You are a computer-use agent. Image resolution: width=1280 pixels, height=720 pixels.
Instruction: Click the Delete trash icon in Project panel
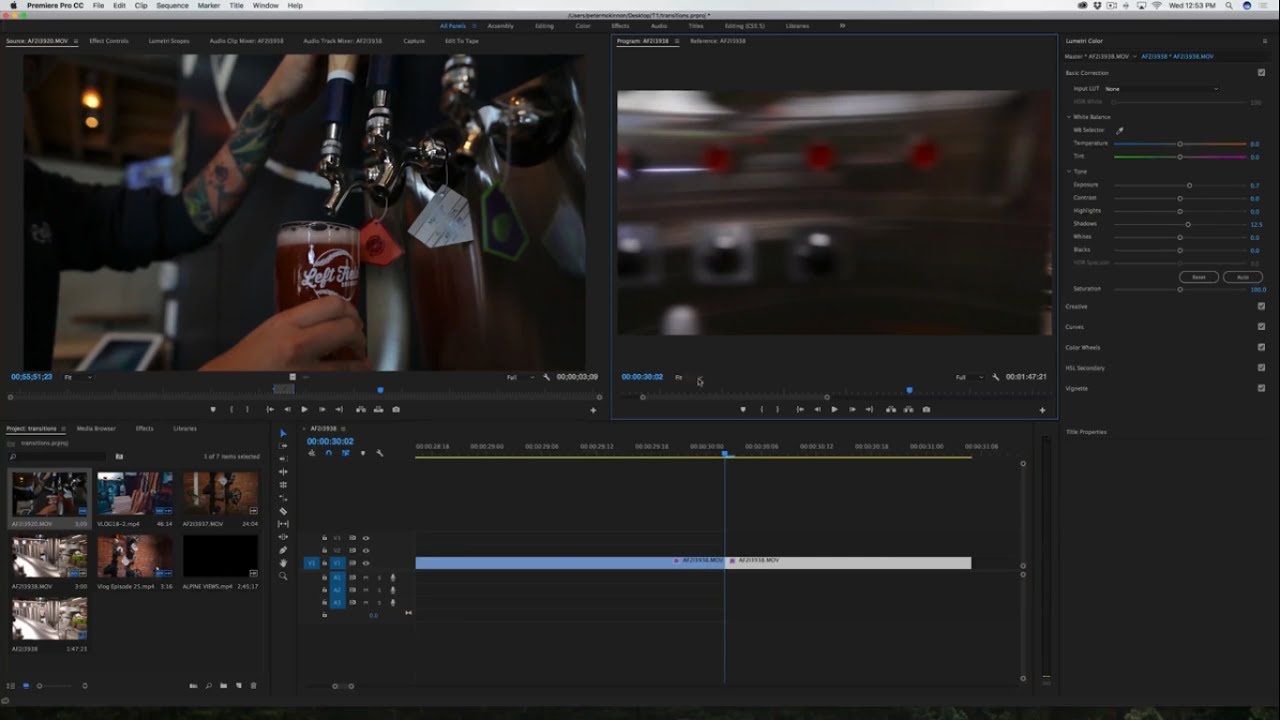coord(253,686)
